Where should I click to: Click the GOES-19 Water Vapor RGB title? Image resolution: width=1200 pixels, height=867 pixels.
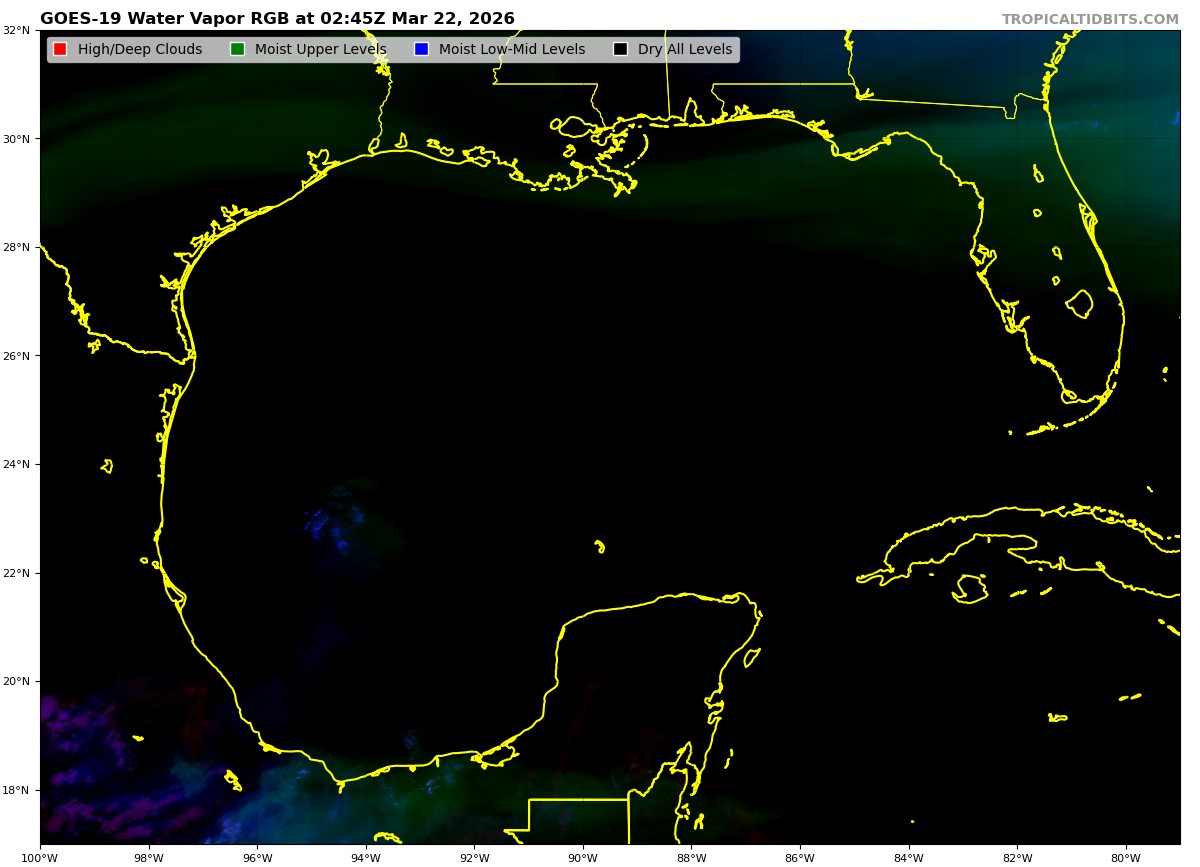click(277, 19)
